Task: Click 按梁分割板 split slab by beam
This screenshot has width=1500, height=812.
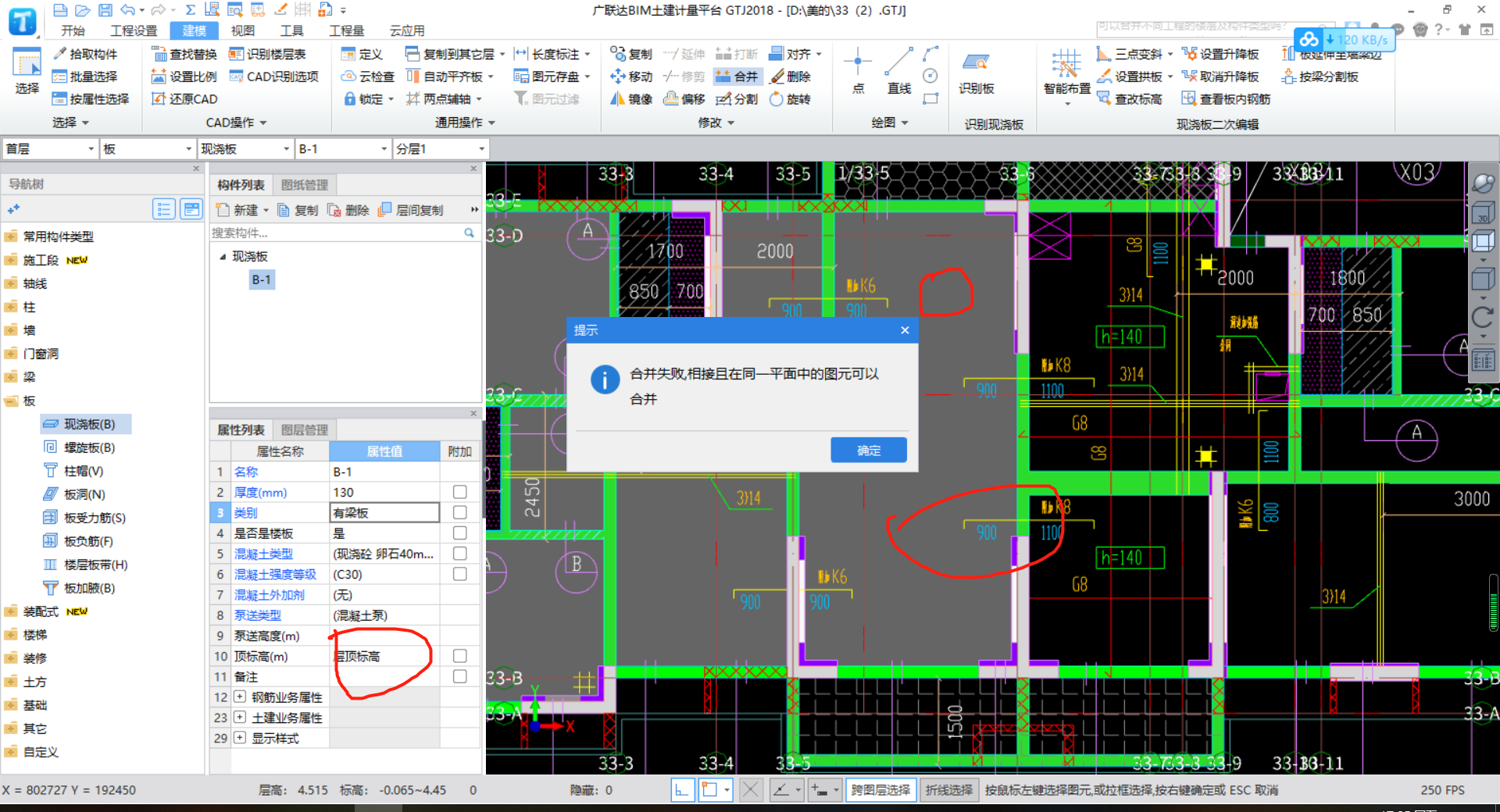Action: tap(1320, 77)
